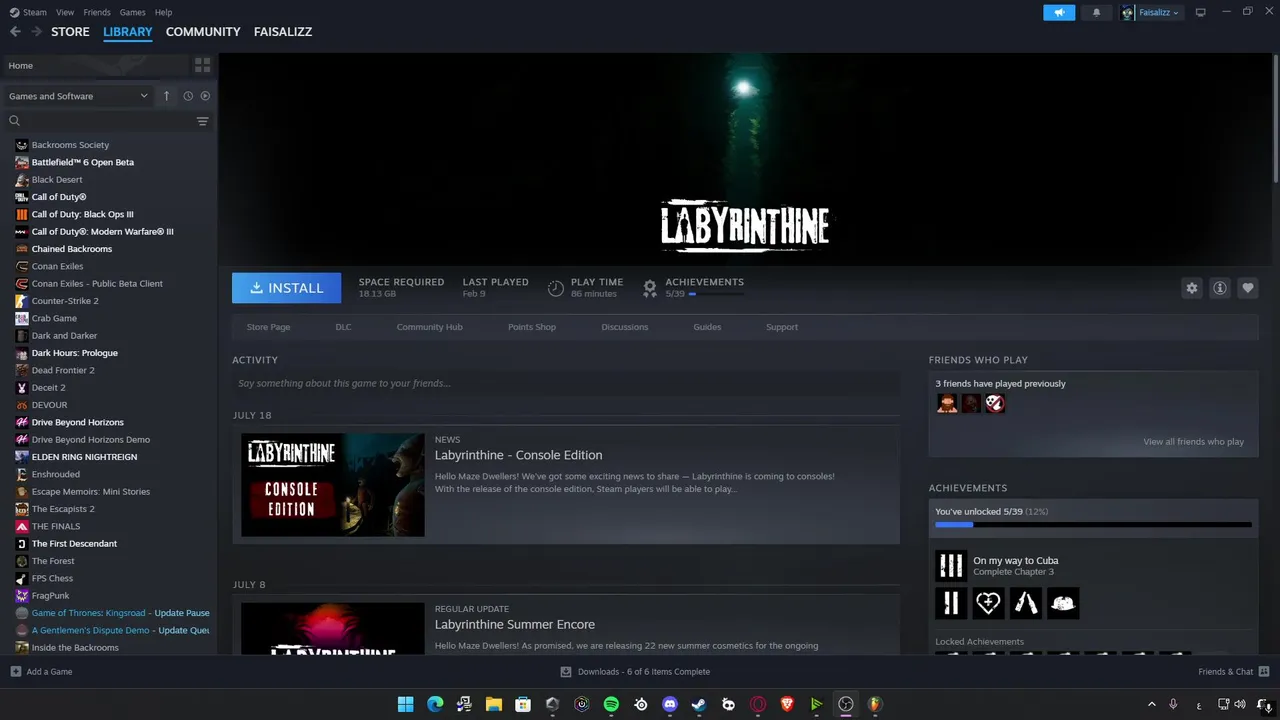This screenshot has height=720, width=1280.
Task: Go to the COMMUNITY tab
Action: click(203, 32)
